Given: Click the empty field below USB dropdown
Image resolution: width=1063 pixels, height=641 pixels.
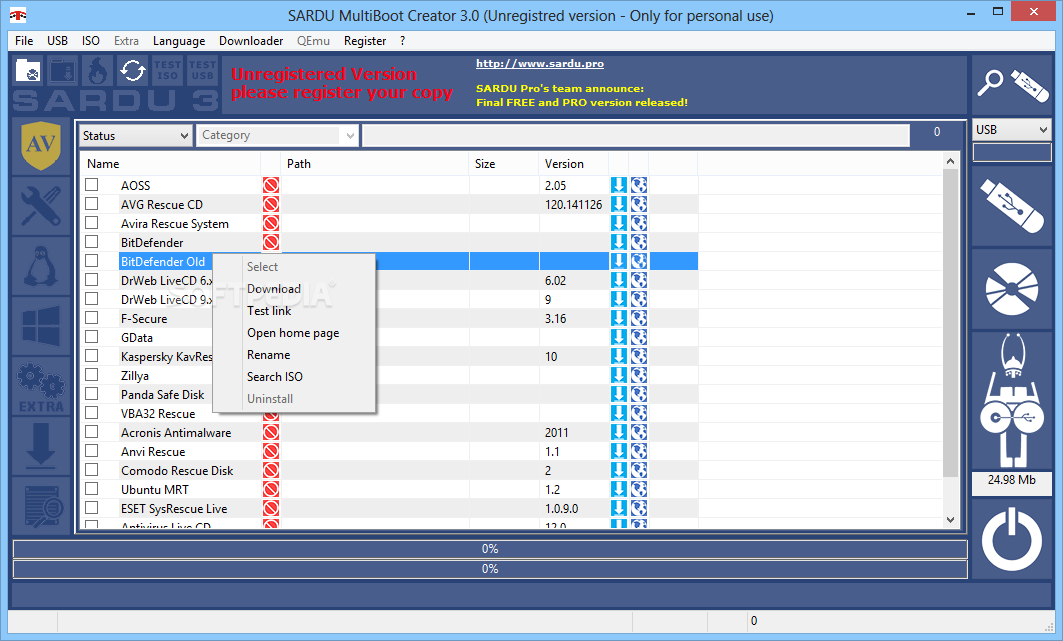Looking at the screenshot, I should [1012, 152].
